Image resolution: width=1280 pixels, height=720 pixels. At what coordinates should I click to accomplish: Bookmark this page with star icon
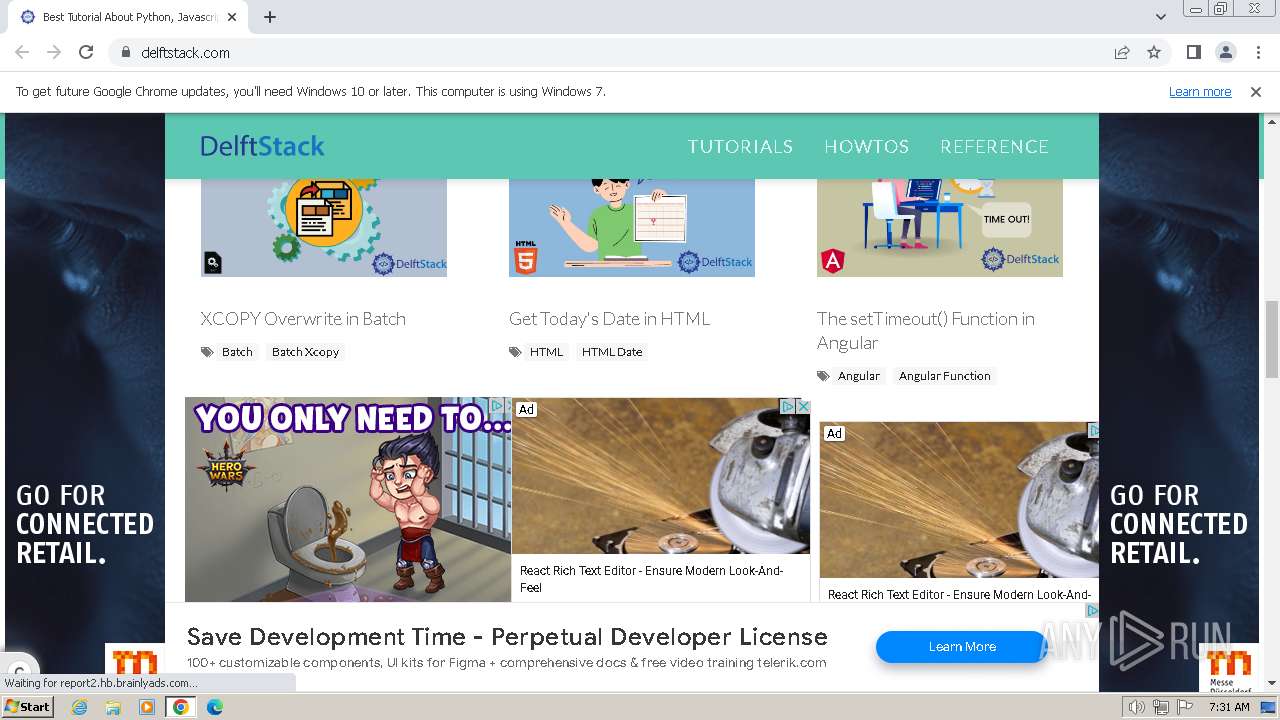[1154, 52]
